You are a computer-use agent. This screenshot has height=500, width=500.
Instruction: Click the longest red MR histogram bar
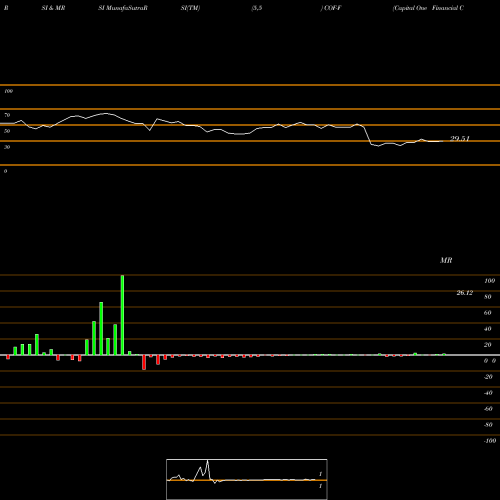pyautogui.click(x=144, y=362)
